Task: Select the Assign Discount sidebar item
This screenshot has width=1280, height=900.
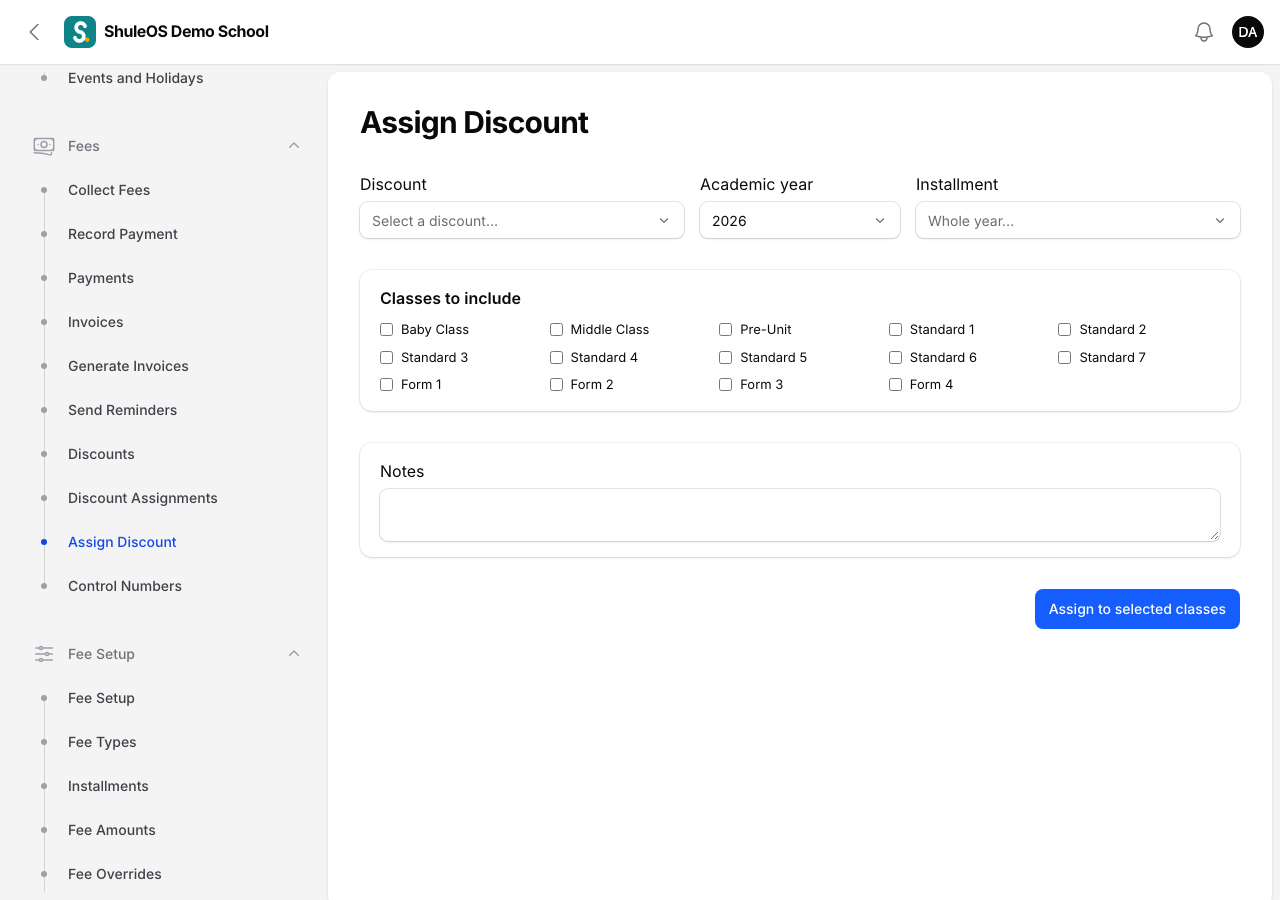Action: click(x=122, y=542)
